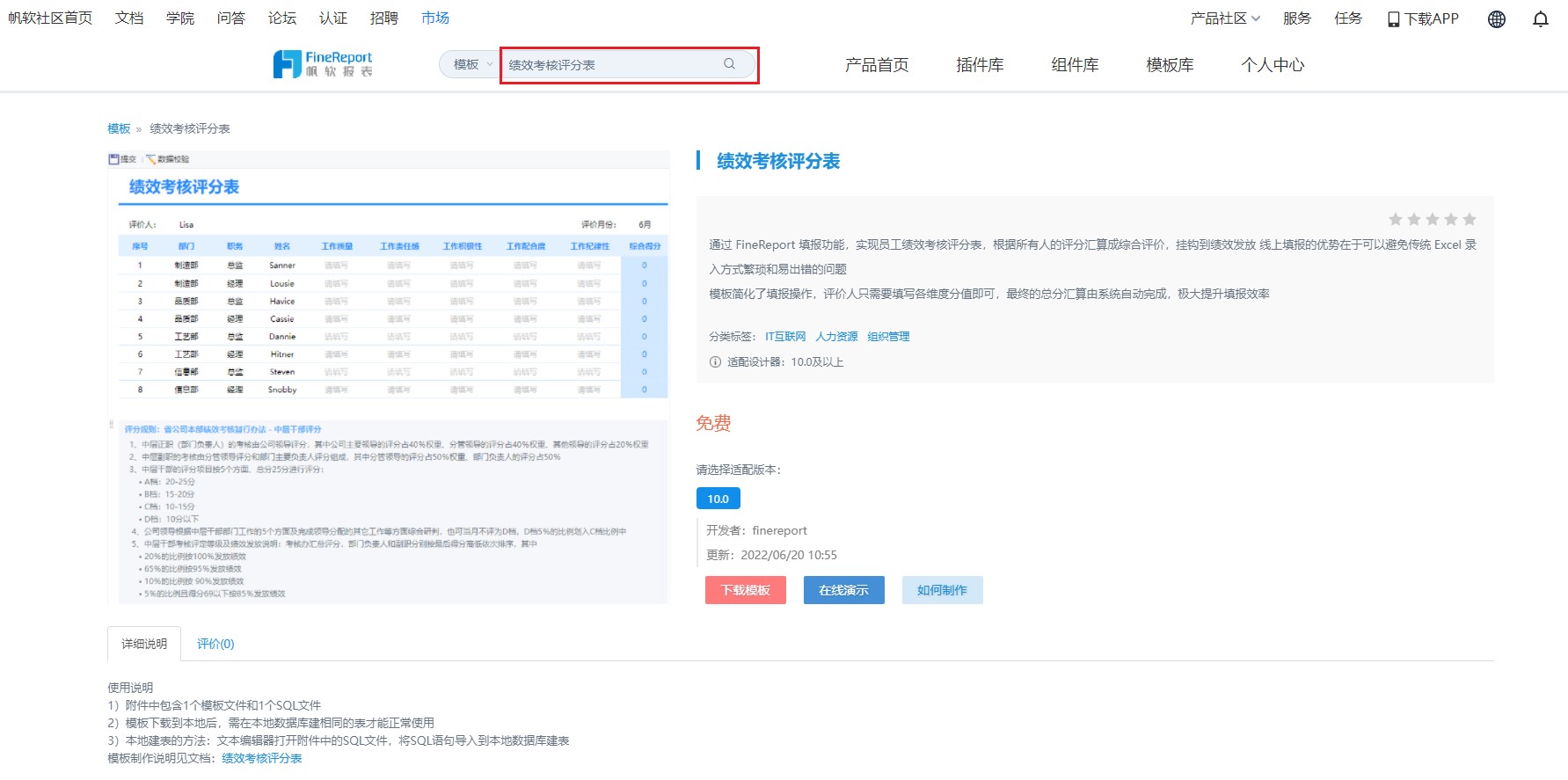Screen dimensions: 1568x780
Task: Click the 更新：2022/06/20 10:55 text
Action: [771, 555]
